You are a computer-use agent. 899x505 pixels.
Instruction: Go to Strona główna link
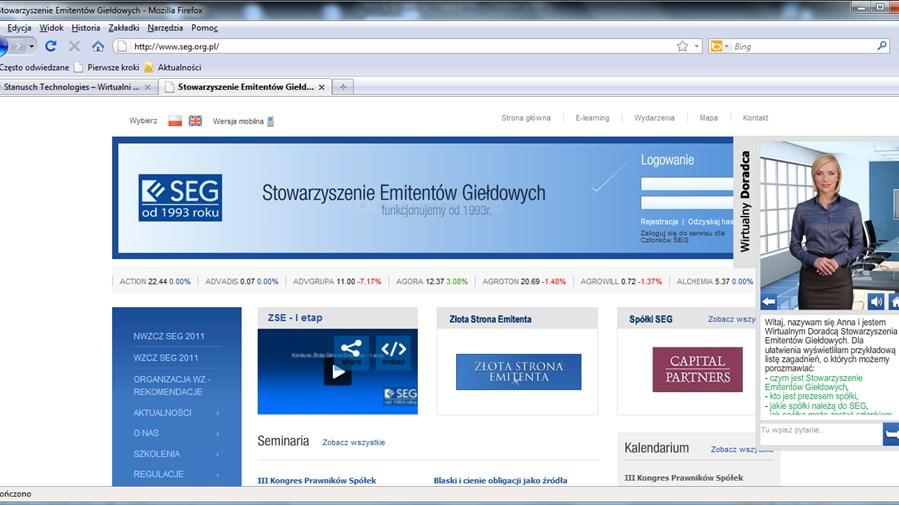[x=526, y=118]
